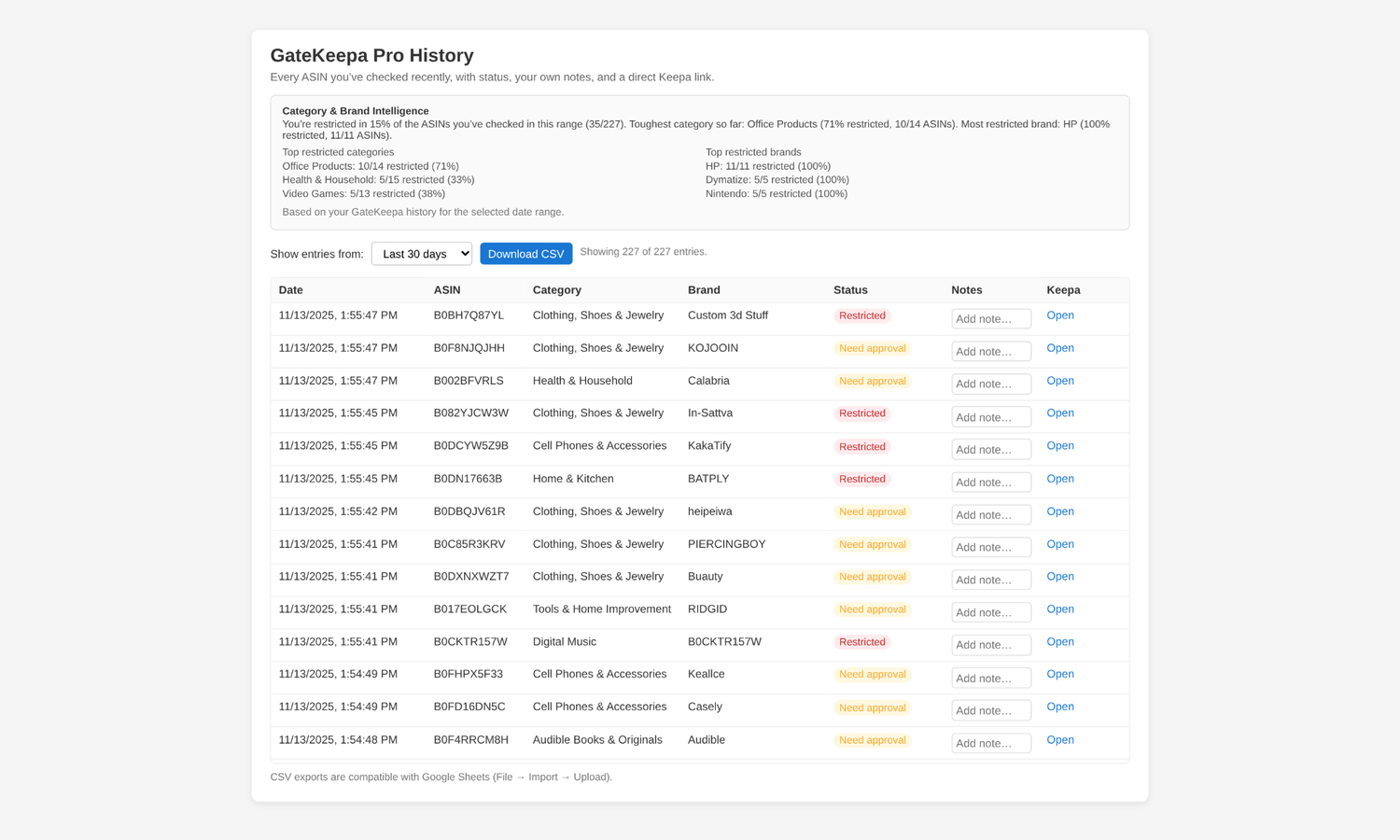The height and width of the screenshot is (840, 1400).
Task: Open Keepa link for RIDGID row
Action: 1059,609
